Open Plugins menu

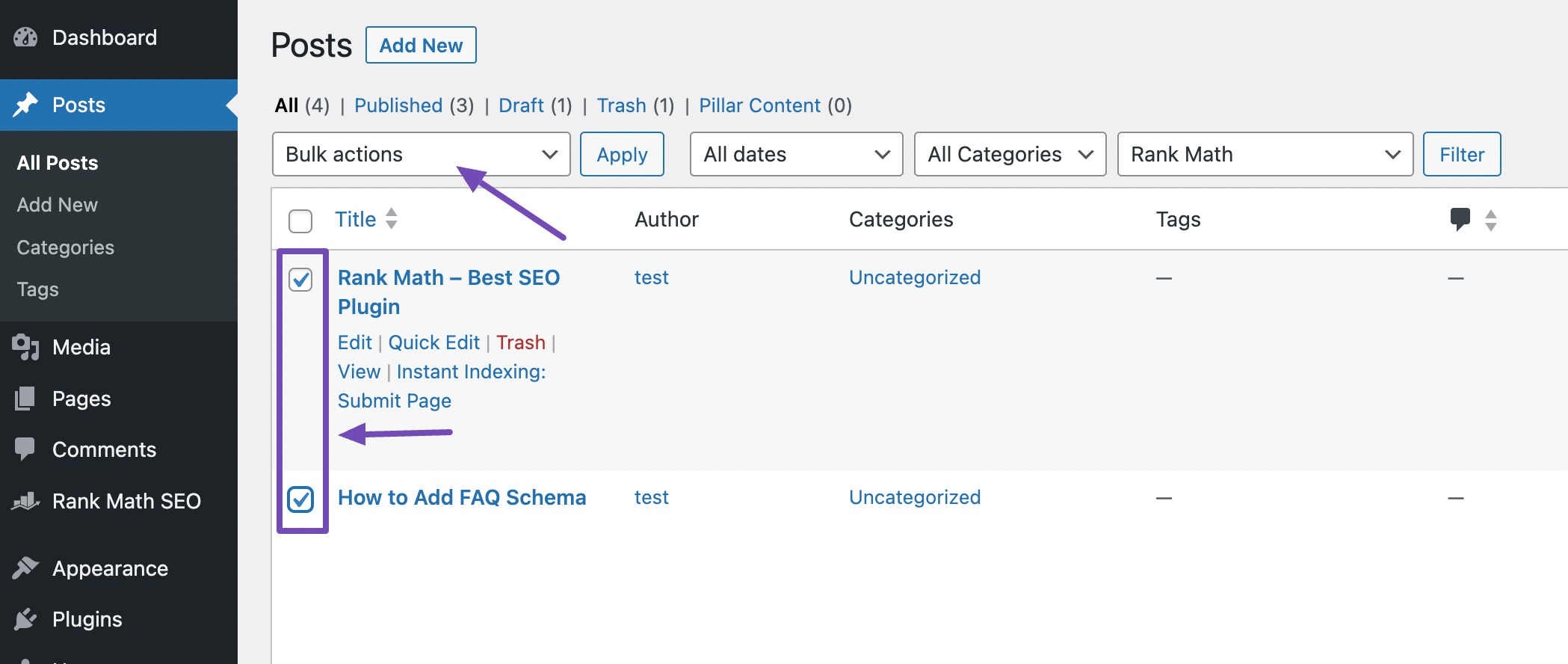click(x=87, y=619)
